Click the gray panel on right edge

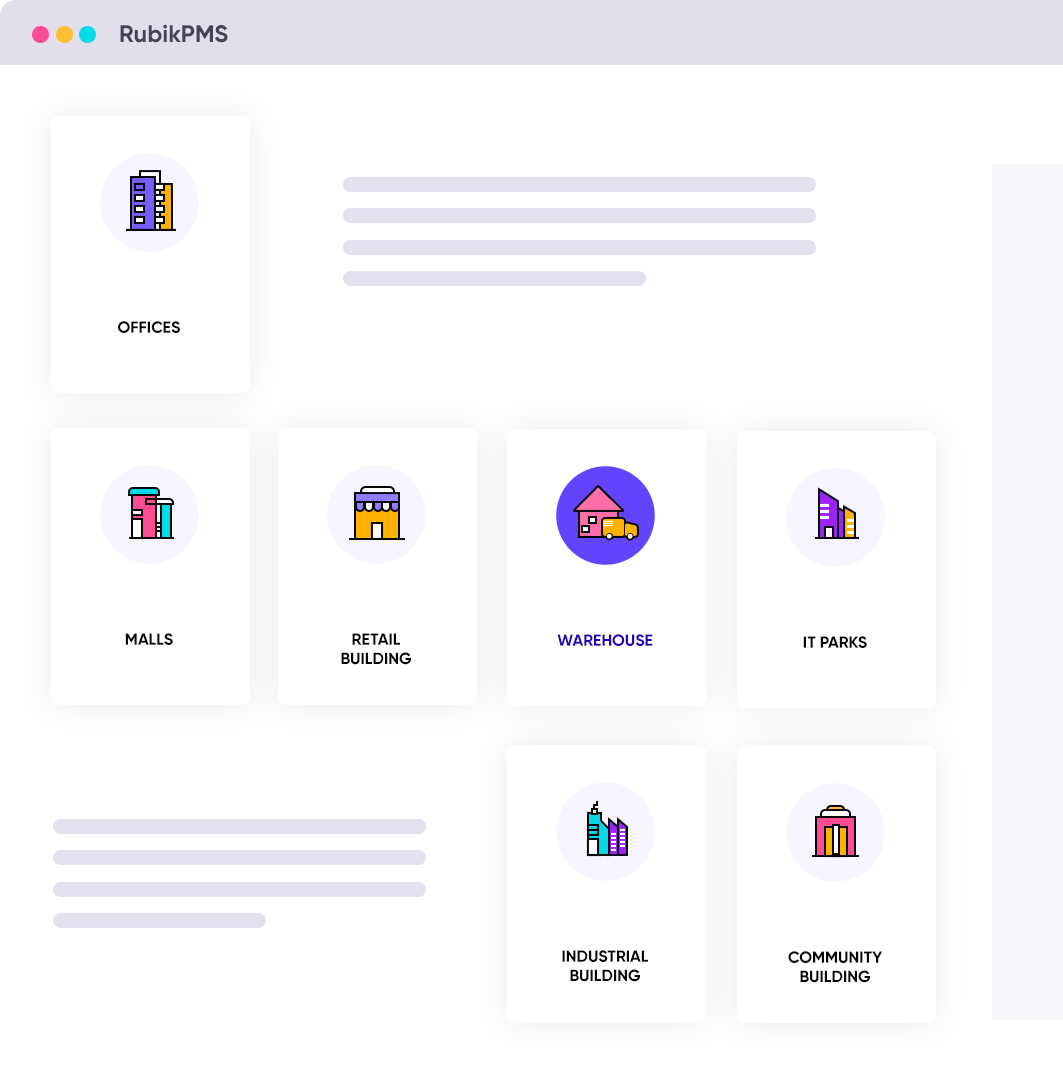(x=1027, y=590)
